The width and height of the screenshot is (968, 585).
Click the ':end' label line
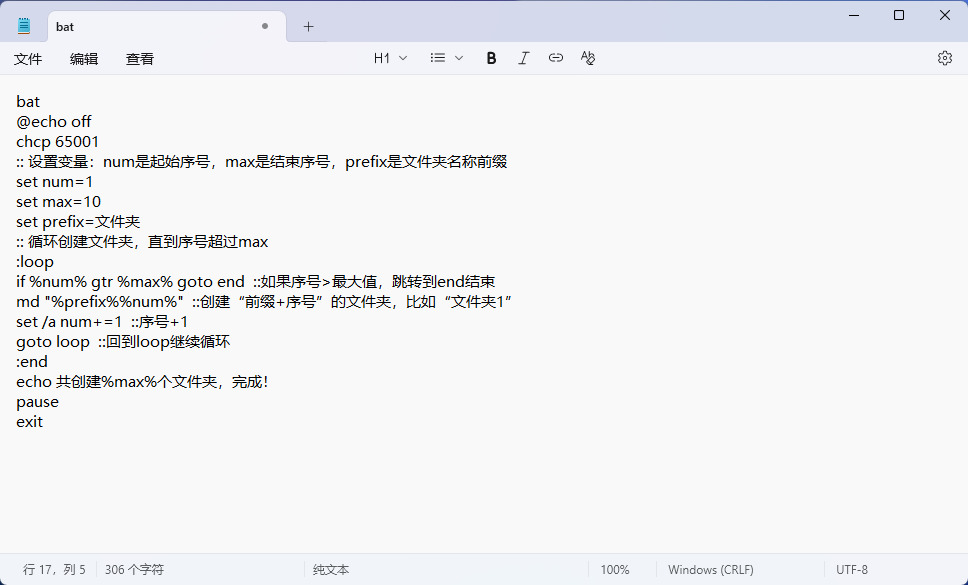31,362
